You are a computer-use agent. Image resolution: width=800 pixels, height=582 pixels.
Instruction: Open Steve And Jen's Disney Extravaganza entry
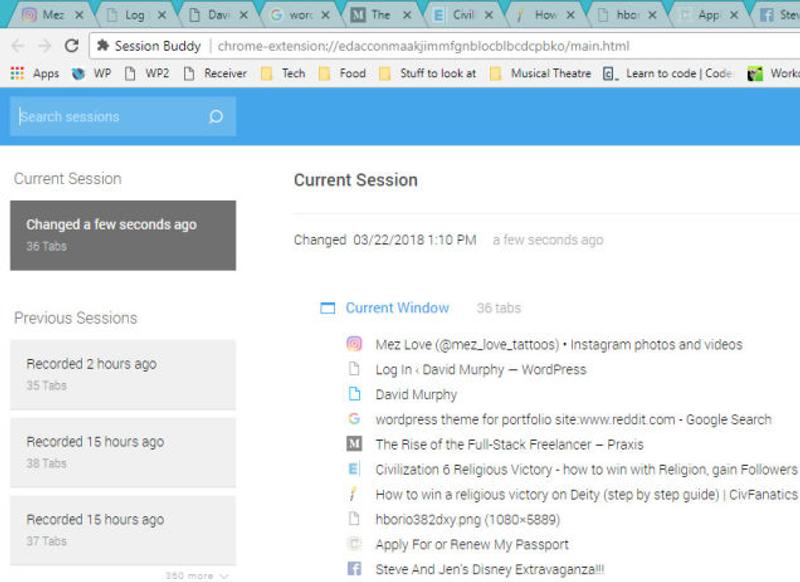tap(490, 569)
